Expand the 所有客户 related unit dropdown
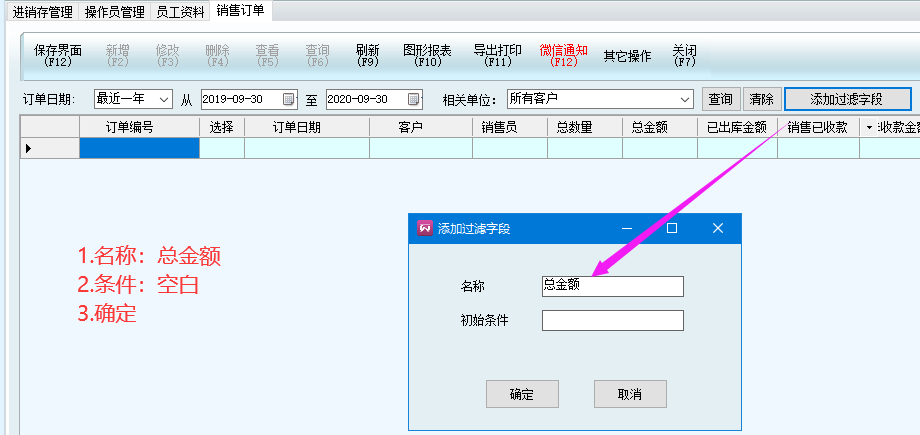This screenshot has width=920, height=435. [685, 99]
